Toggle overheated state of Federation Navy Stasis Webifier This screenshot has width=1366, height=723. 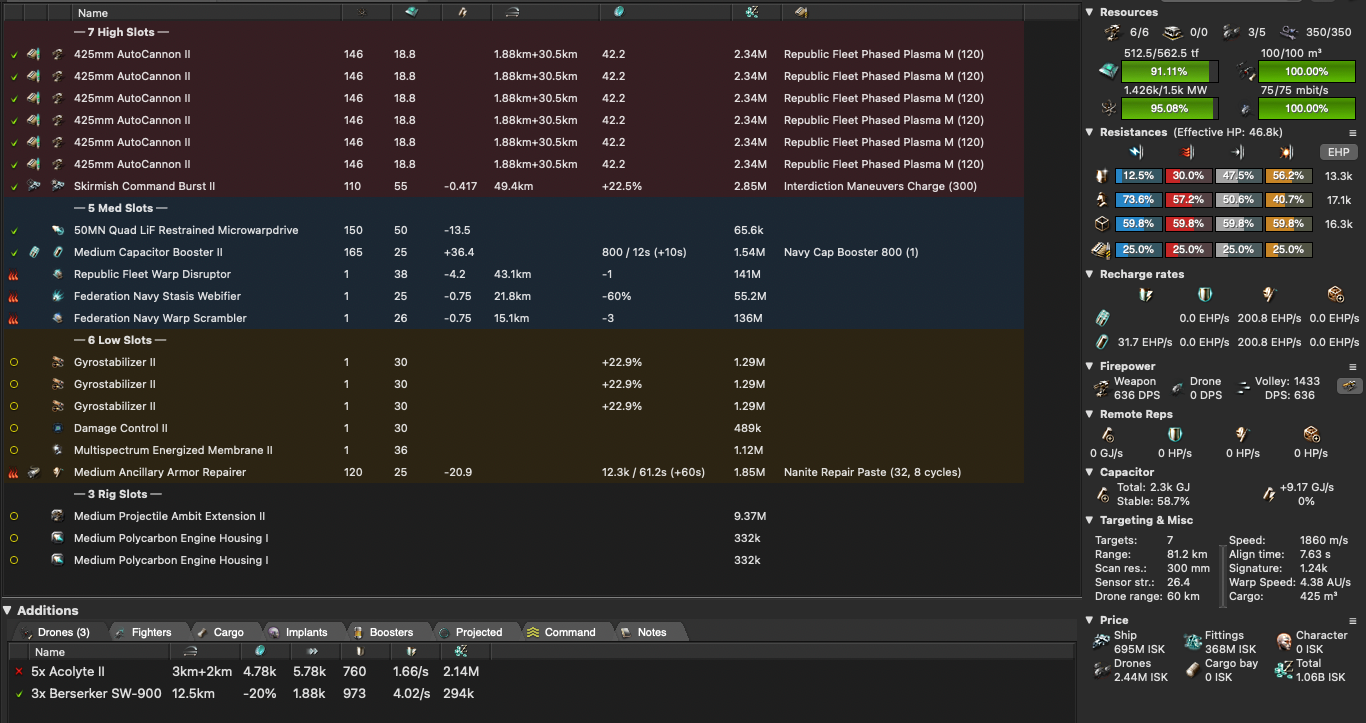(14, 296)
